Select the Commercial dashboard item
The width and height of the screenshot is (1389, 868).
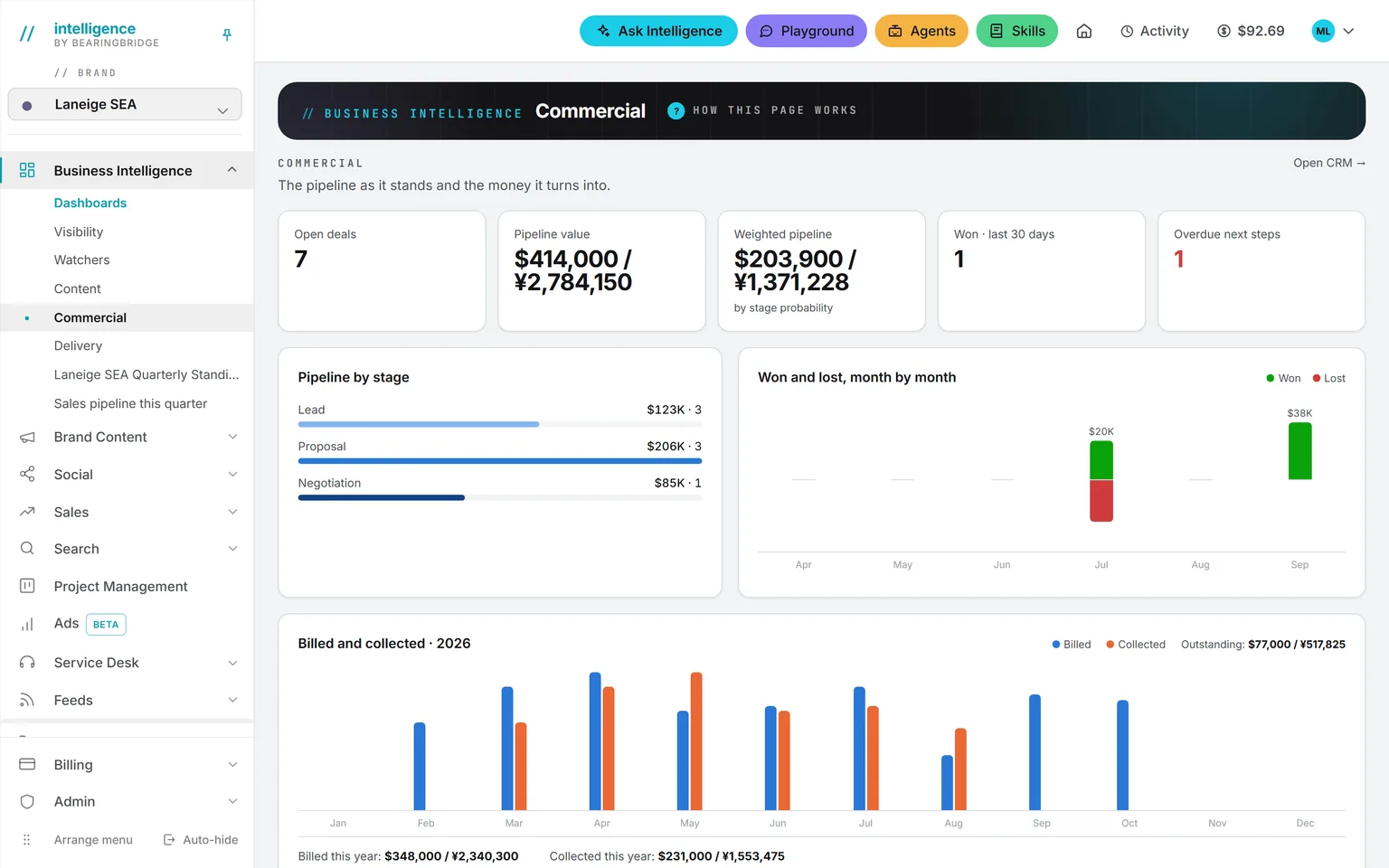coord(127,317)
